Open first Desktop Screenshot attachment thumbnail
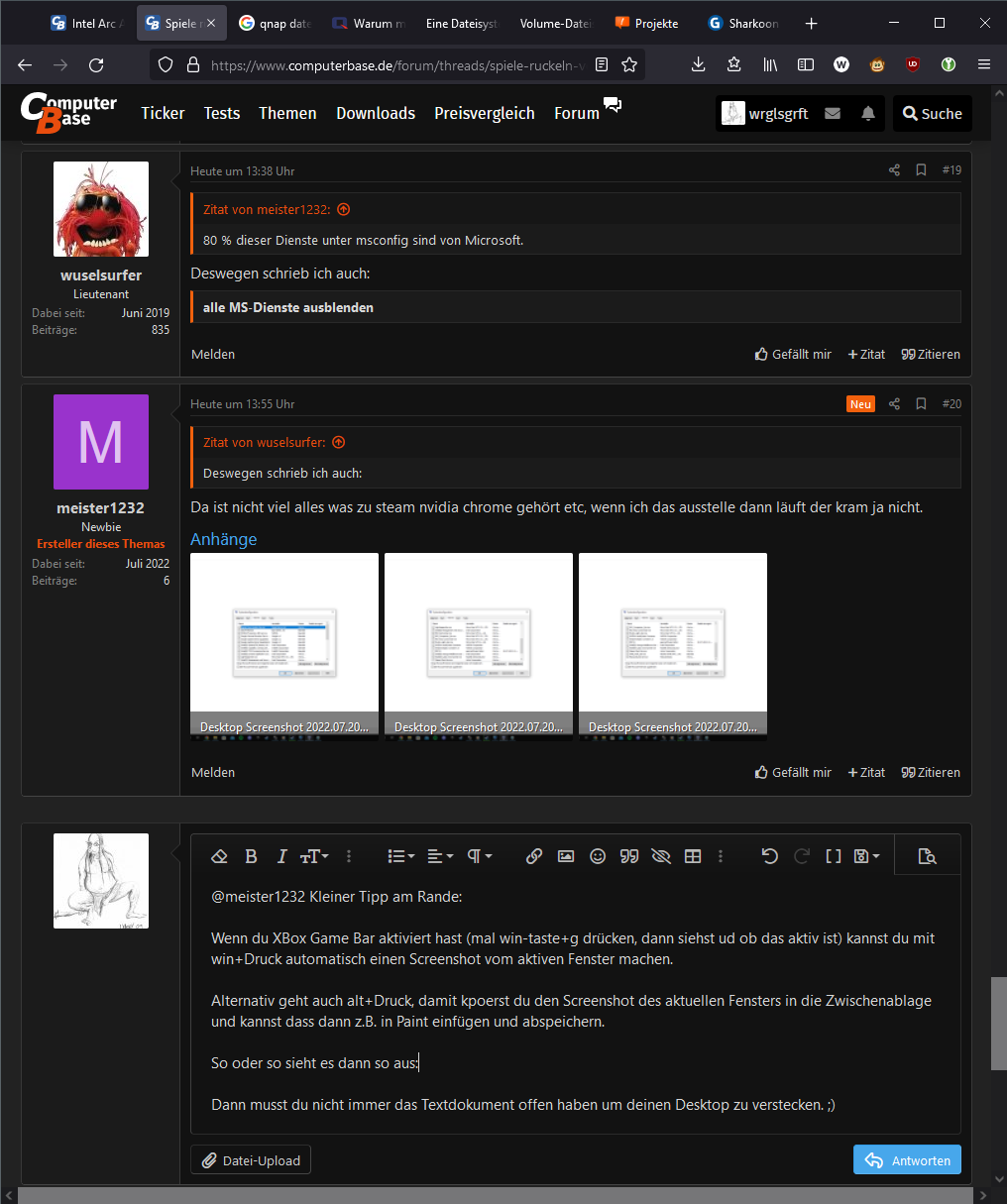Viewport: 1007px width, 1204px height. click(x=284, y=646)
